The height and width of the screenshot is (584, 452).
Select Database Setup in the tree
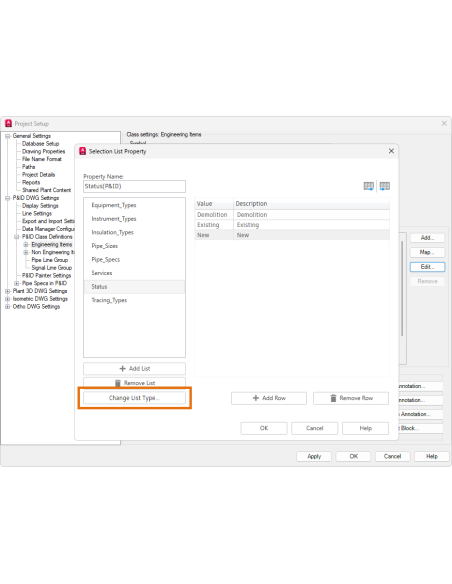click(x=41, y=144)
